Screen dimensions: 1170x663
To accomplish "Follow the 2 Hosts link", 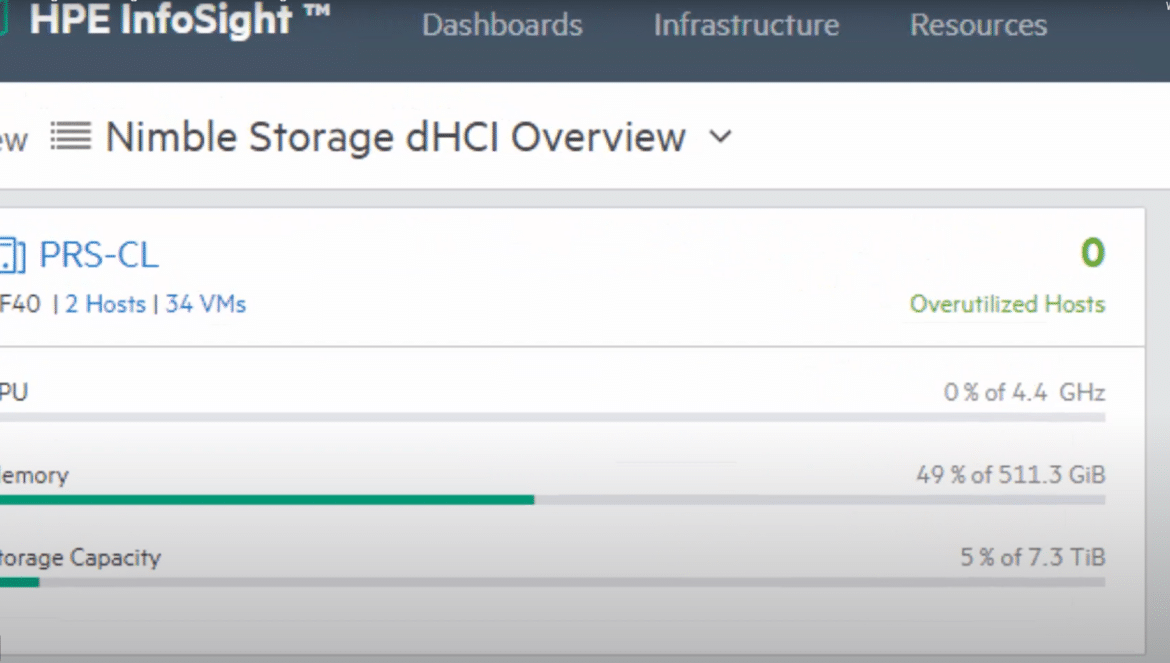I will pyautogui.click(x=105, y=304).
